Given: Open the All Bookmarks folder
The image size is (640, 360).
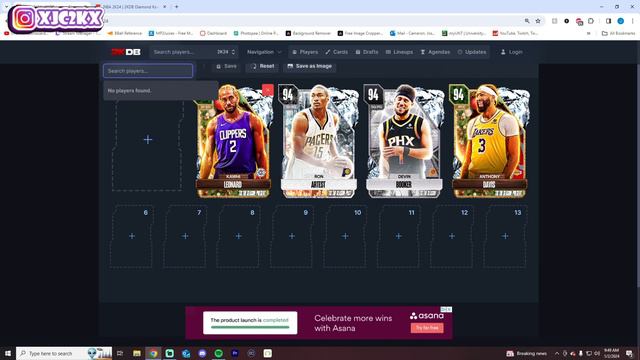Looking at the screenshot, I should [x=618, y=33].
